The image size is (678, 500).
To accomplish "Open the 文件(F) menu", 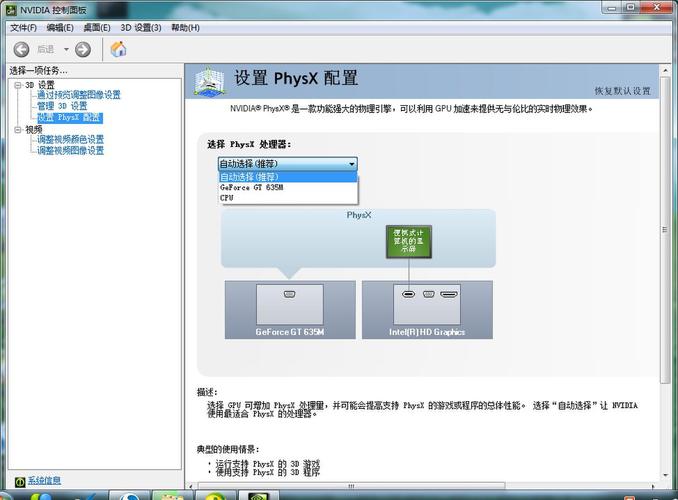I will coord(24,28).
